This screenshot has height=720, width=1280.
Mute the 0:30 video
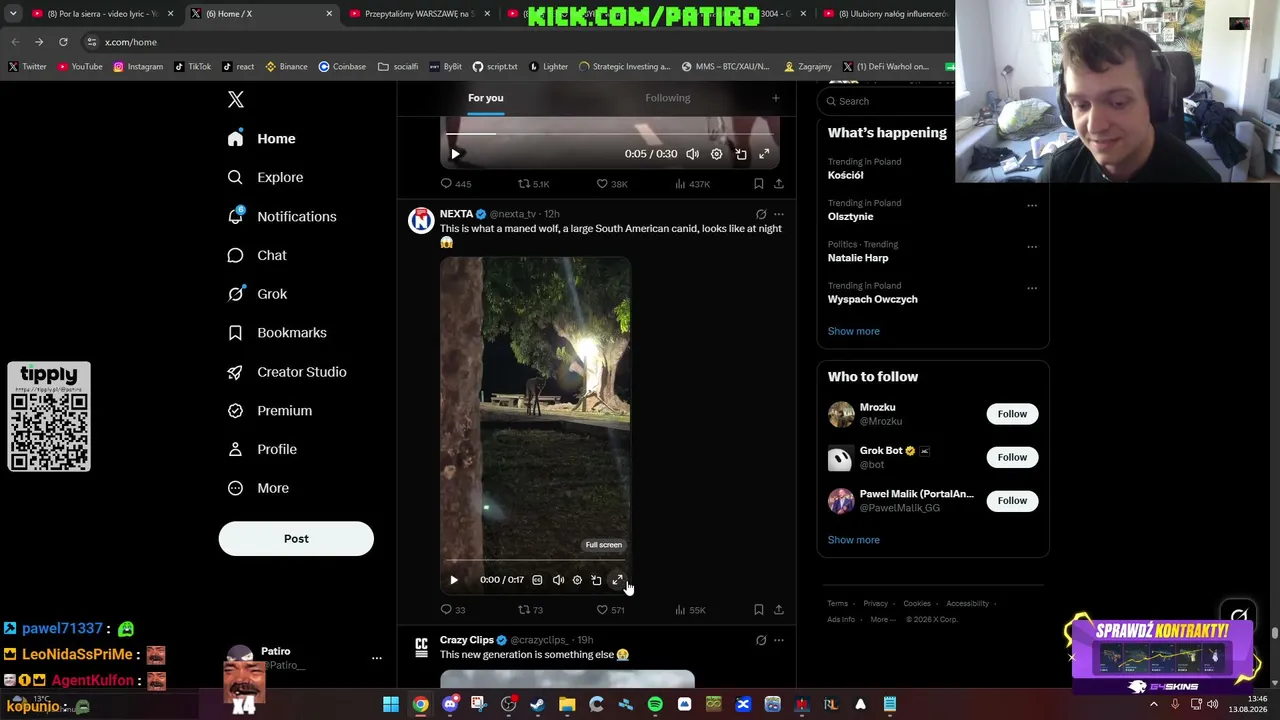[x=692, y=154]
